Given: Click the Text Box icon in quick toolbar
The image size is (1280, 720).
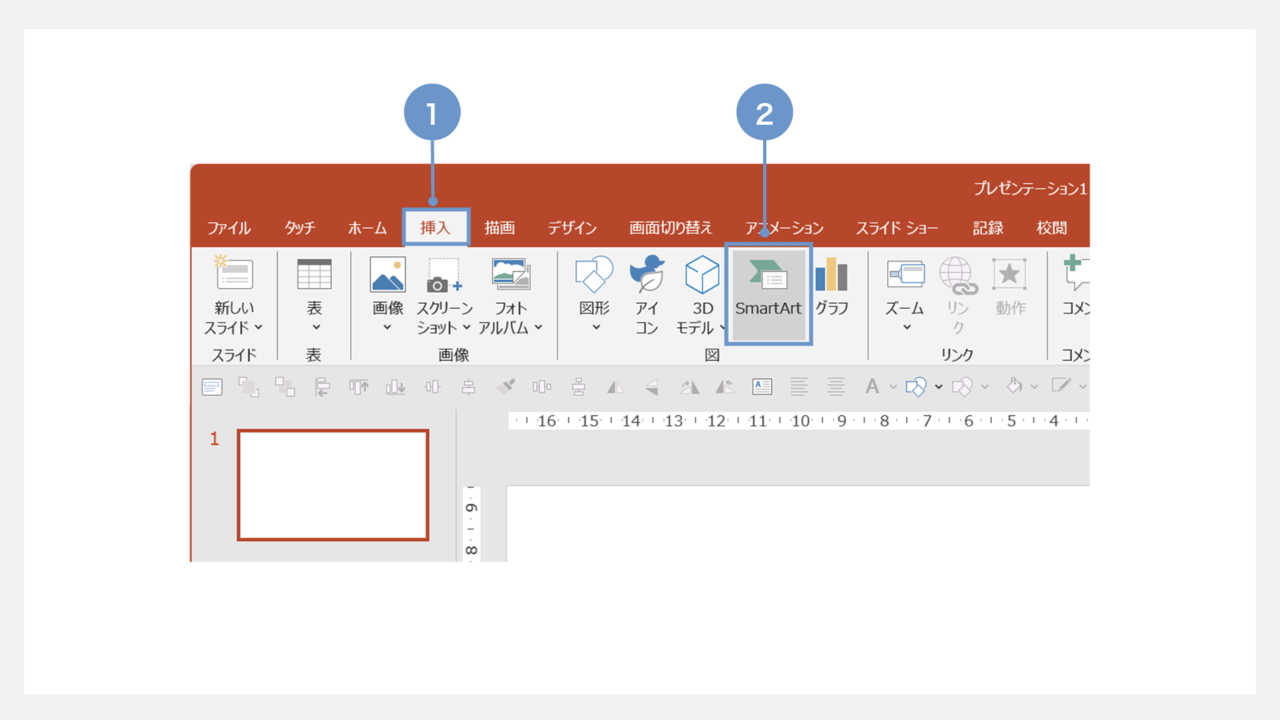Looking at the screenshot, I should pos(762,386).
